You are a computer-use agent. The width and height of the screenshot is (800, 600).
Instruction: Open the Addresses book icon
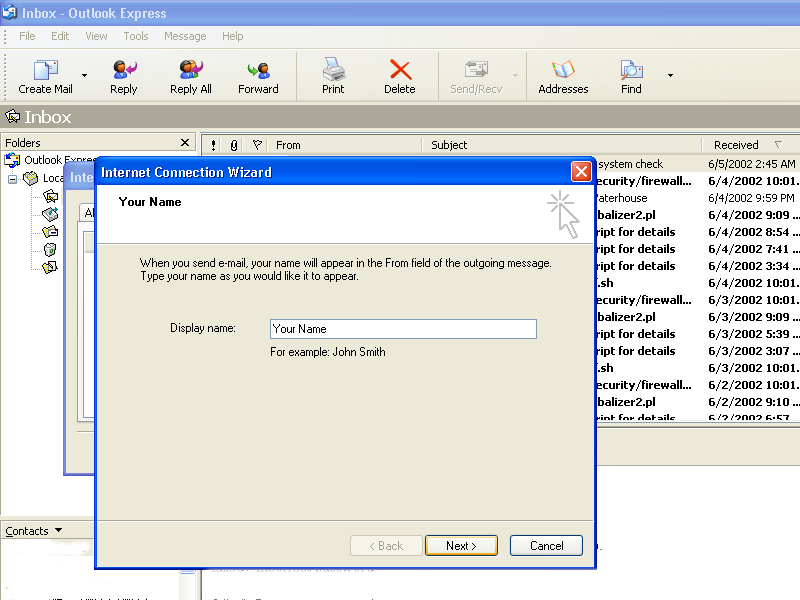tap(563, 70)
